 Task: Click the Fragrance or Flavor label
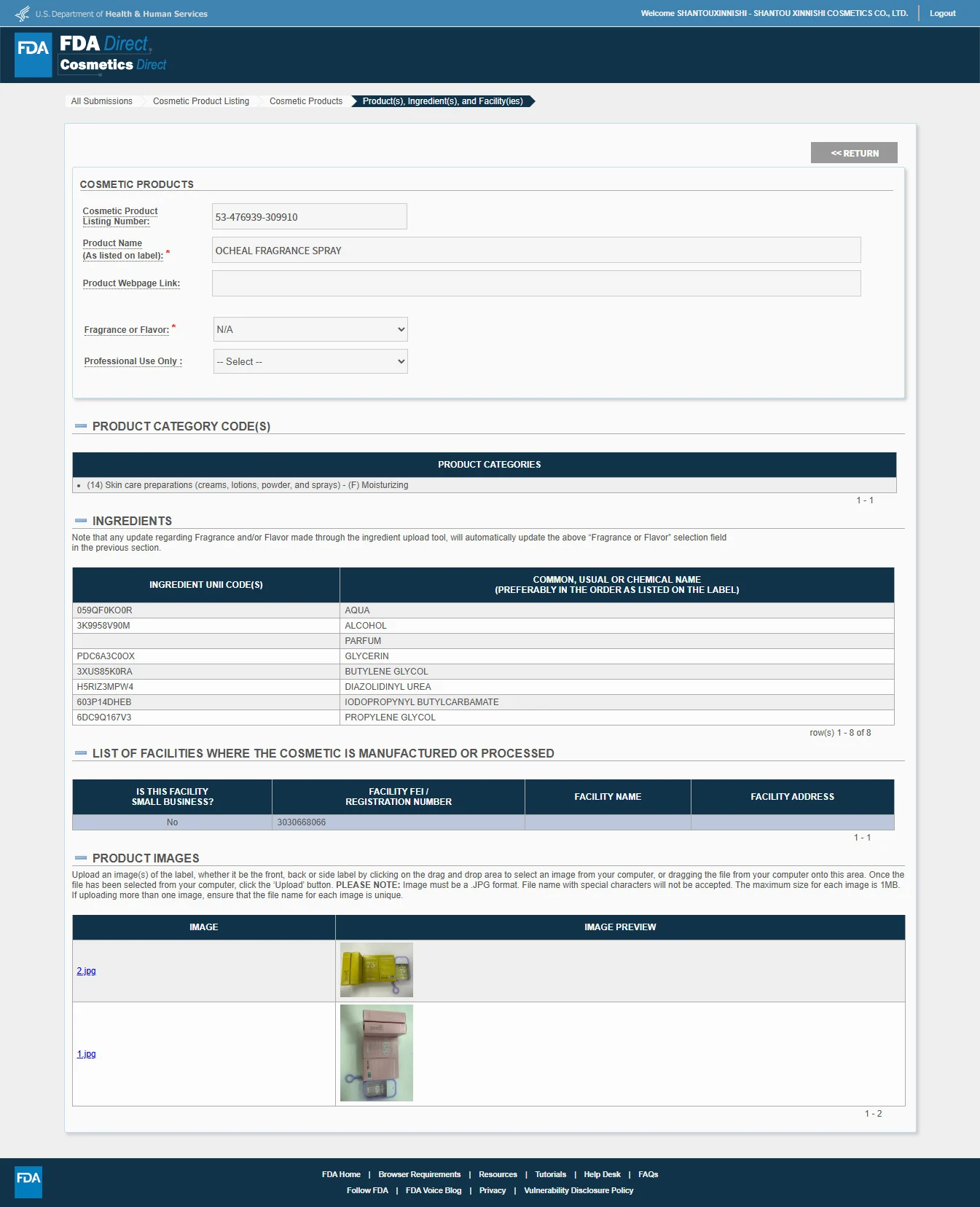pos(127,330)
